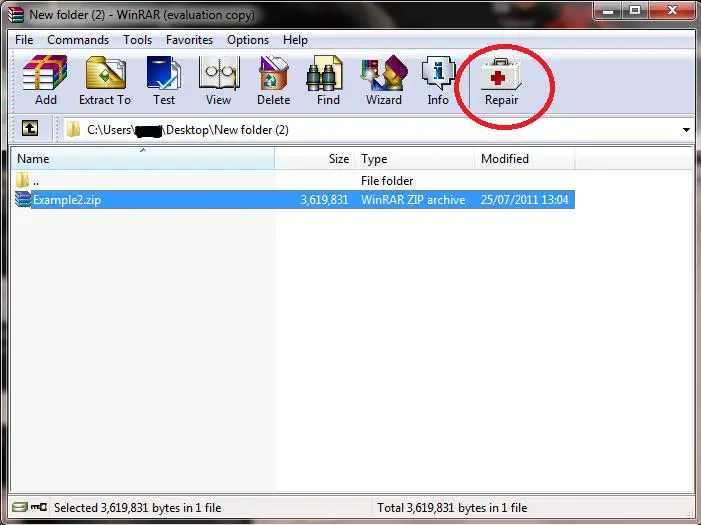Maximize the WinRAR window
701x525 pixels.
tap(635, 11)
